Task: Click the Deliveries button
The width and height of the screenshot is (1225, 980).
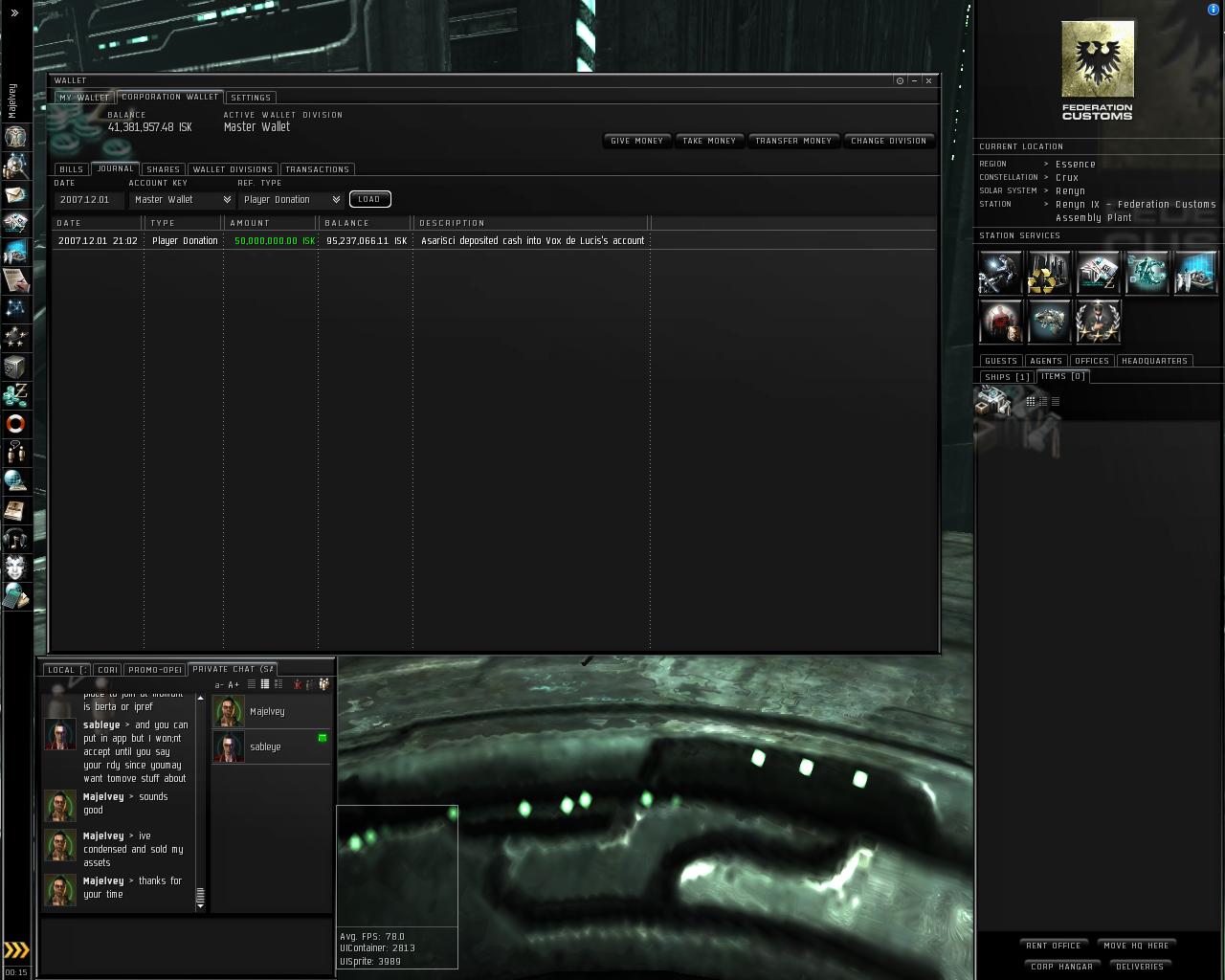Action: click(1140, 967)
